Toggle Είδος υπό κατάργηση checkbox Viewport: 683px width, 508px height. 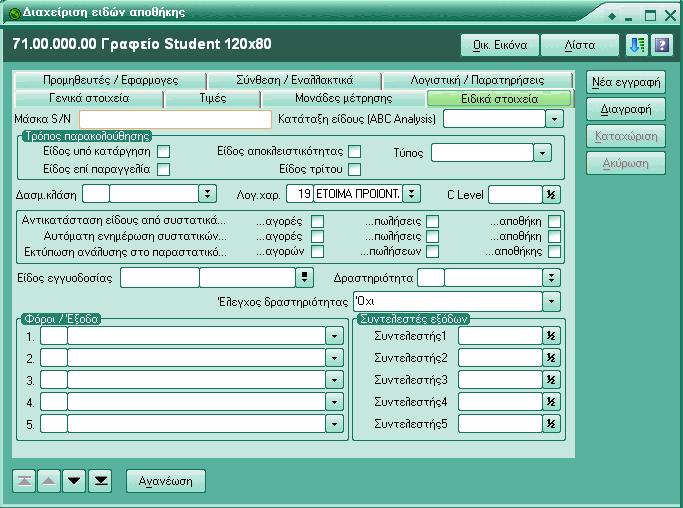[x=163, y=152]
